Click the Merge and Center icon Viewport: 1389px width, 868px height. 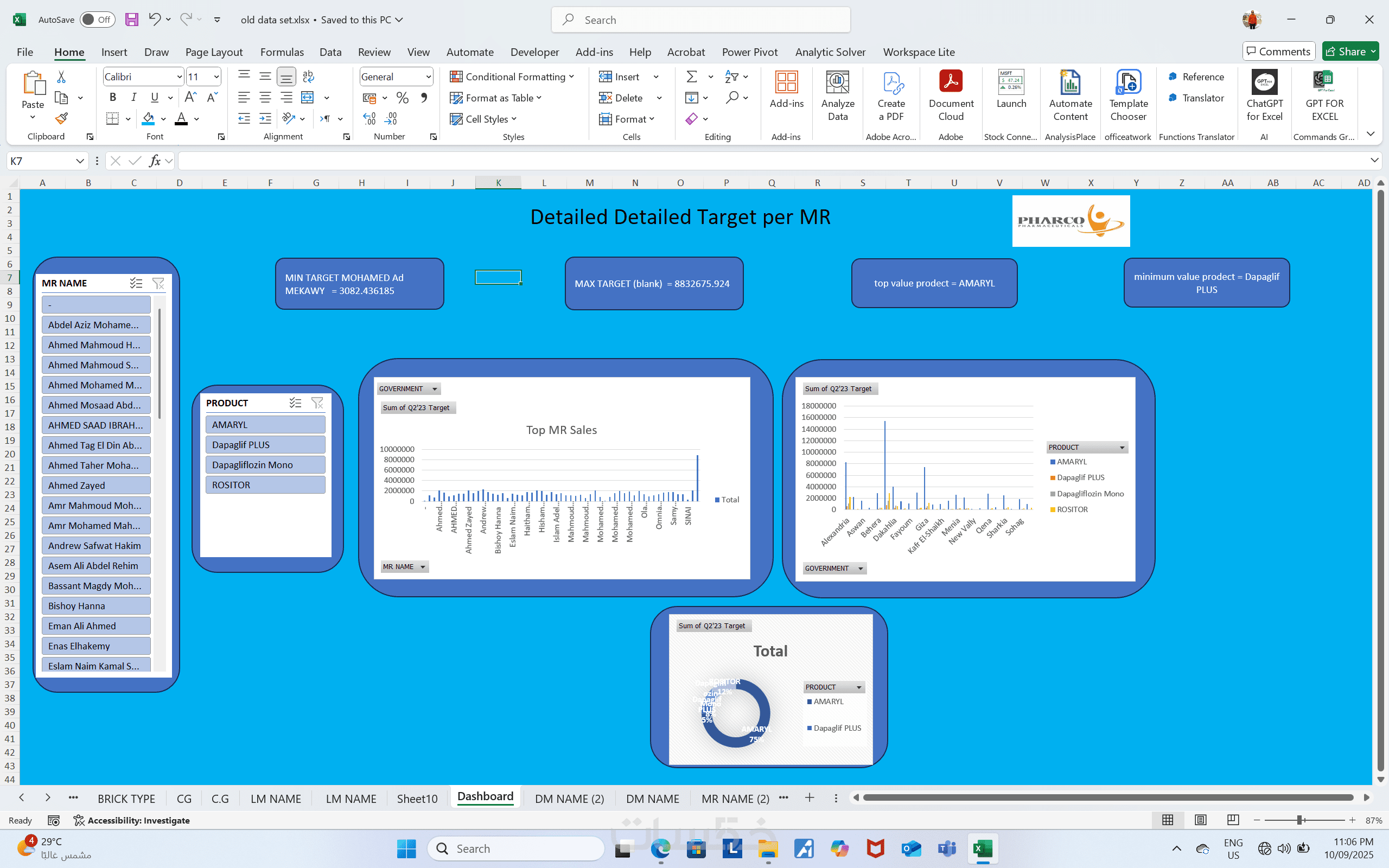point(308,98)
